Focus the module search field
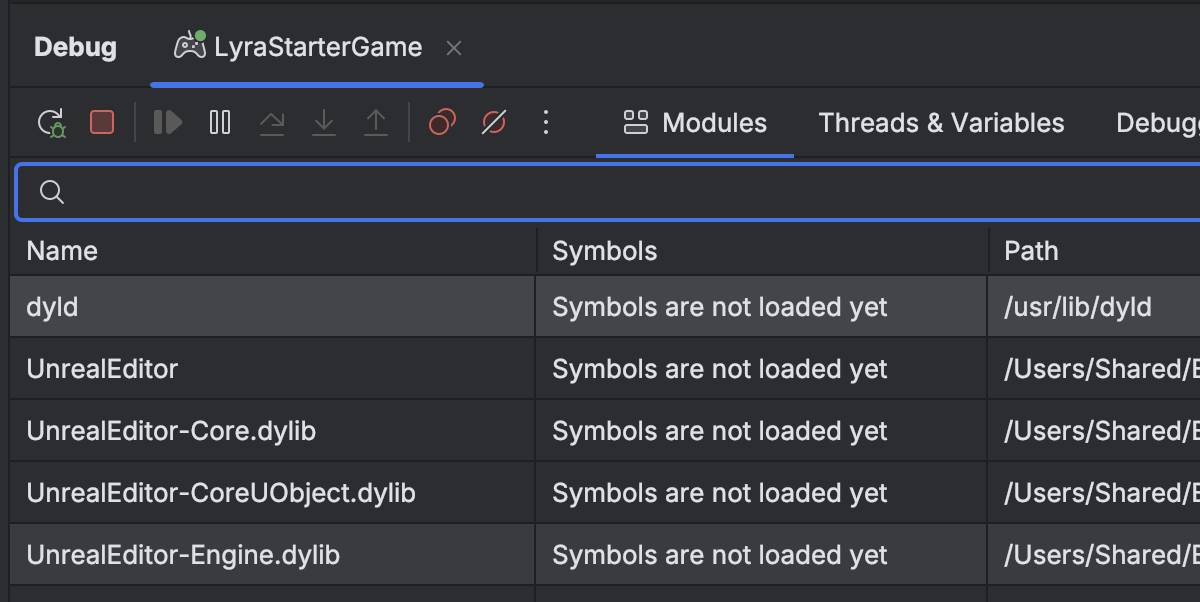The width and height of the screenshot is (1200, 602). (x=608, y=192)
